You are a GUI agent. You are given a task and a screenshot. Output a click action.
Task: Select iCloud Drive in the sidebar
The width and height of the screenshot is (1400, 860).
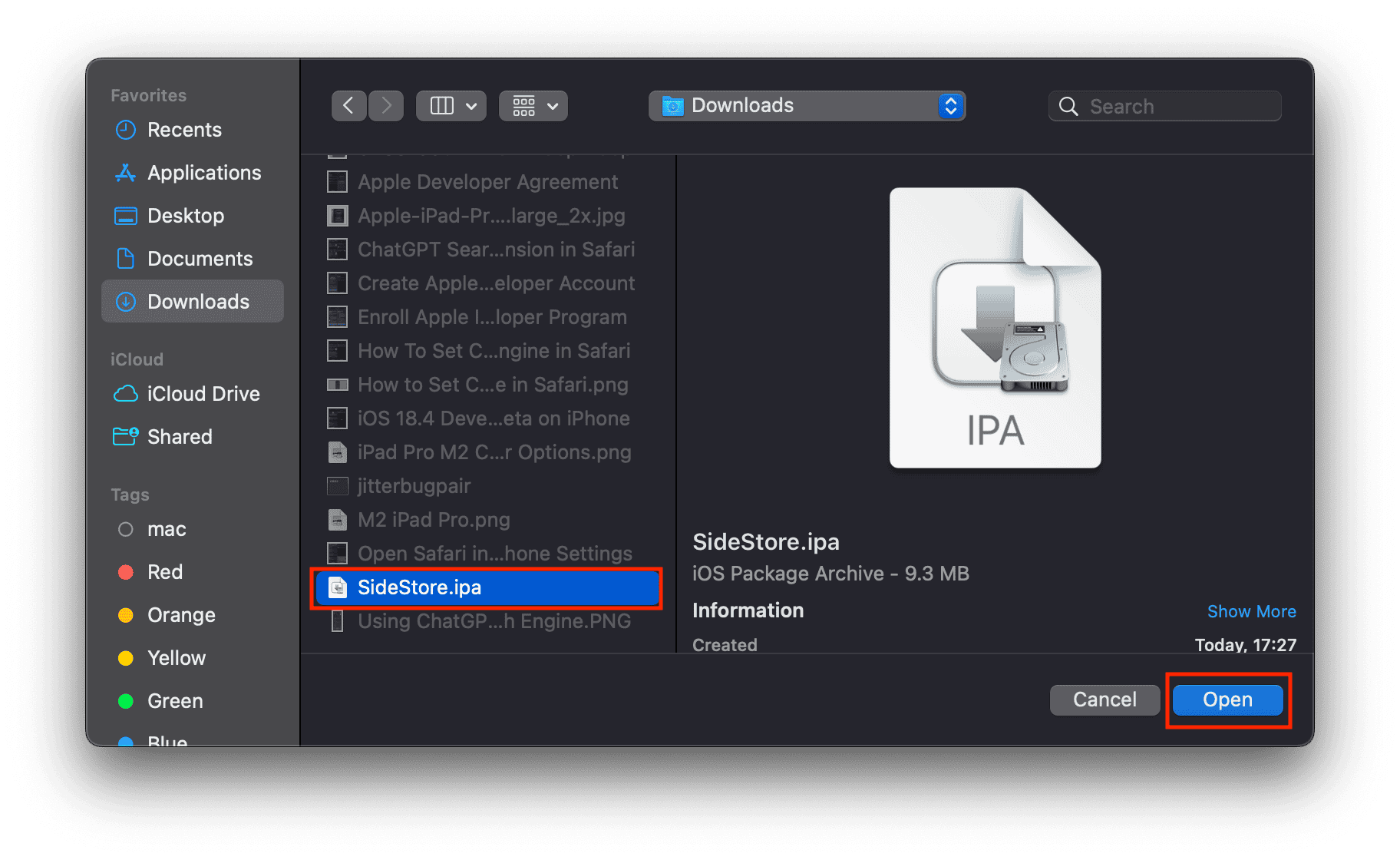[203, 394]
